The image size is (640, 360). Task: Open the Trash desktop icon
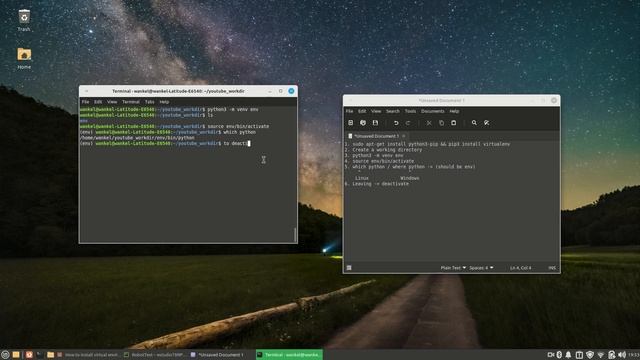[x=24, y=20]
